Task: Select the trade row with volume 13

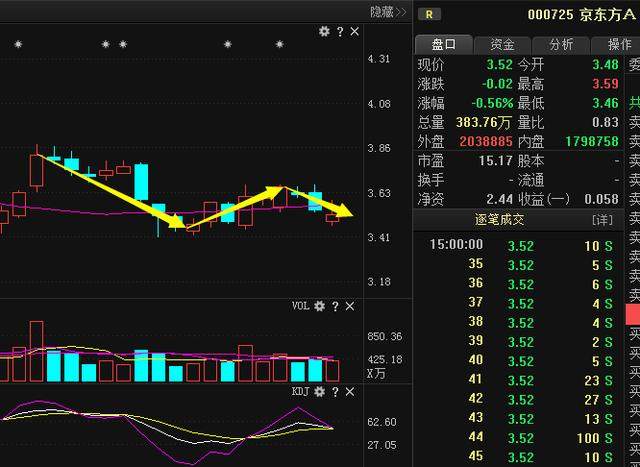Action: coord(518,418)
